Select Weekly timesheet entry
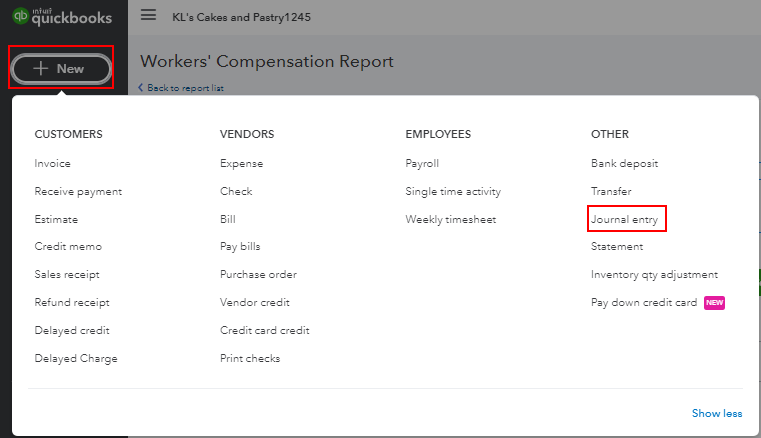The image size is (761, 438). [450, 219]
